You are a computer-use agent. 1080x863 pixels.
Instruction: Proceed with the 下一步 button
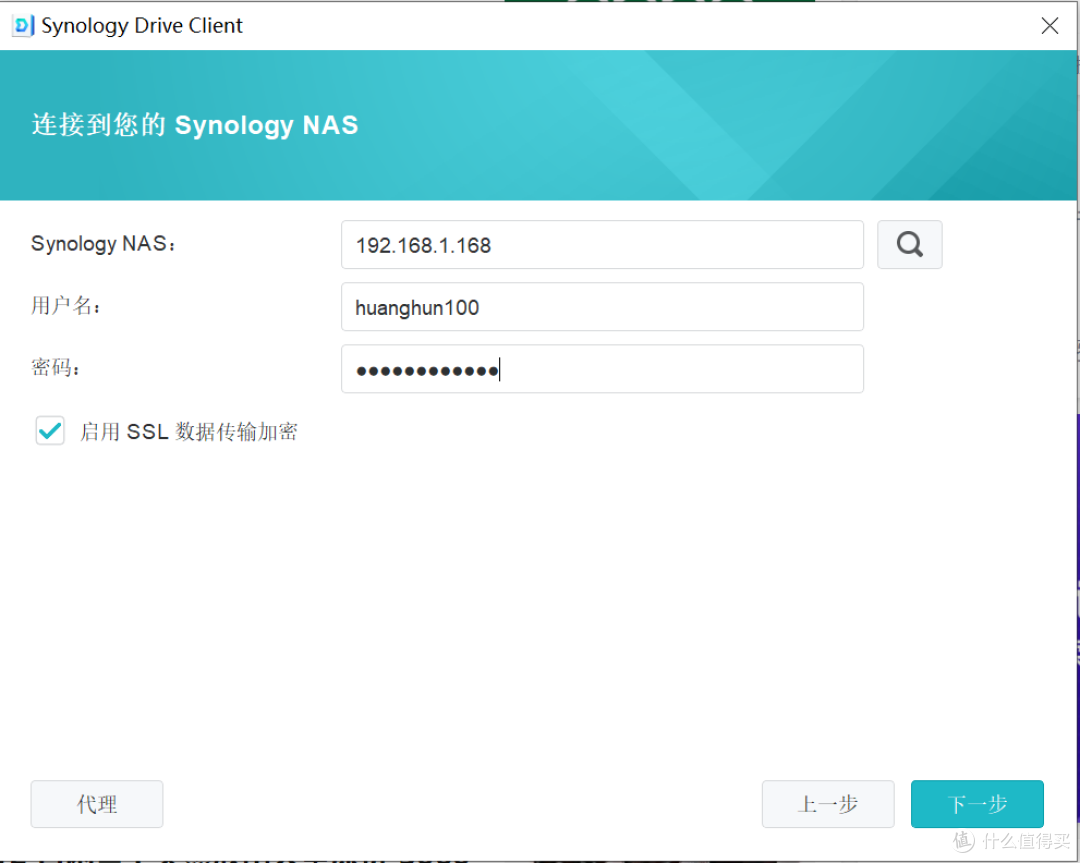coord(977,804)
